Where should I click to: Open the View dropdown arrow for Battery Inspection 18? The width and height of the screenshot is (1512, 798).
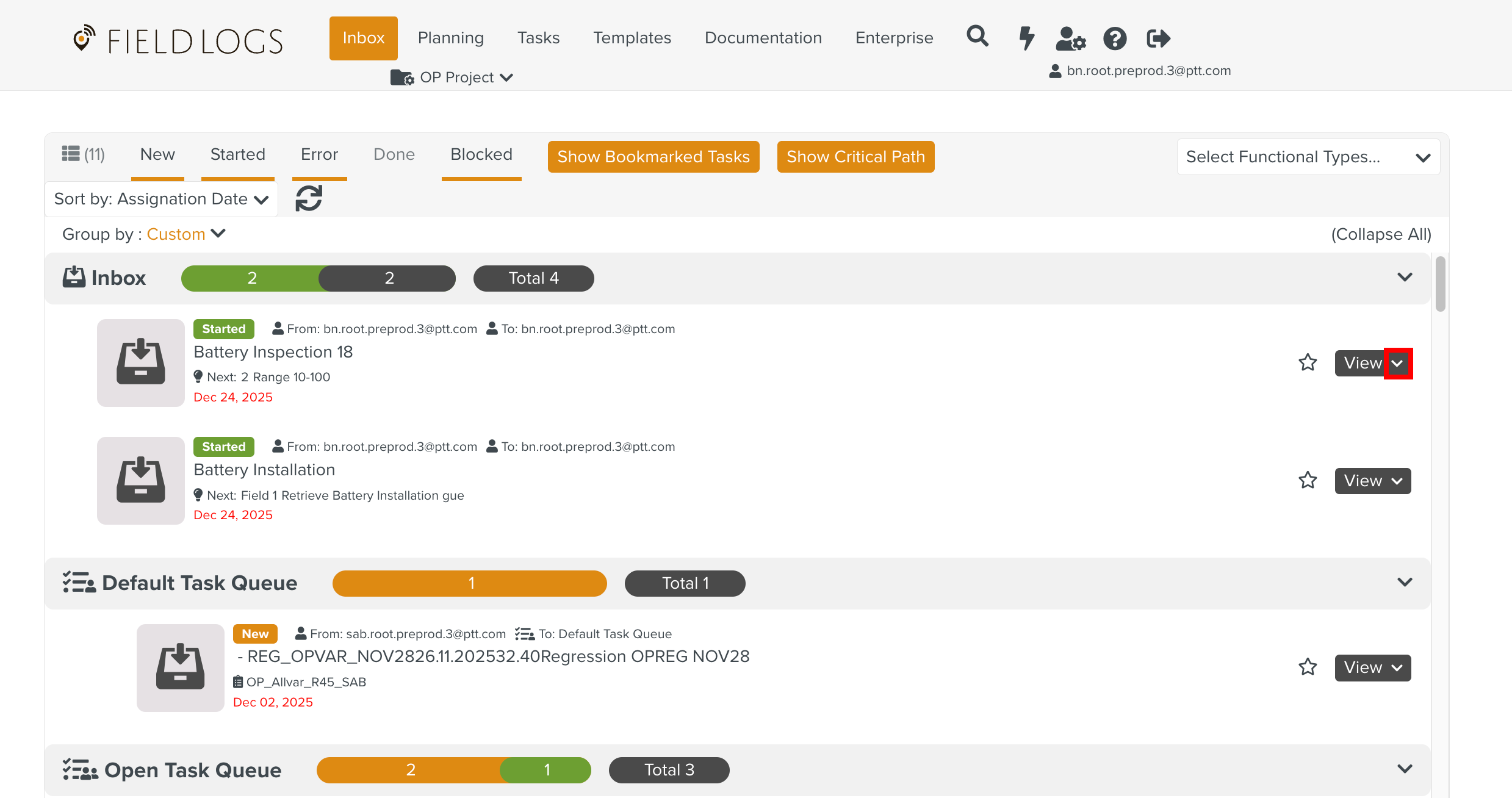pos(1397,364)
